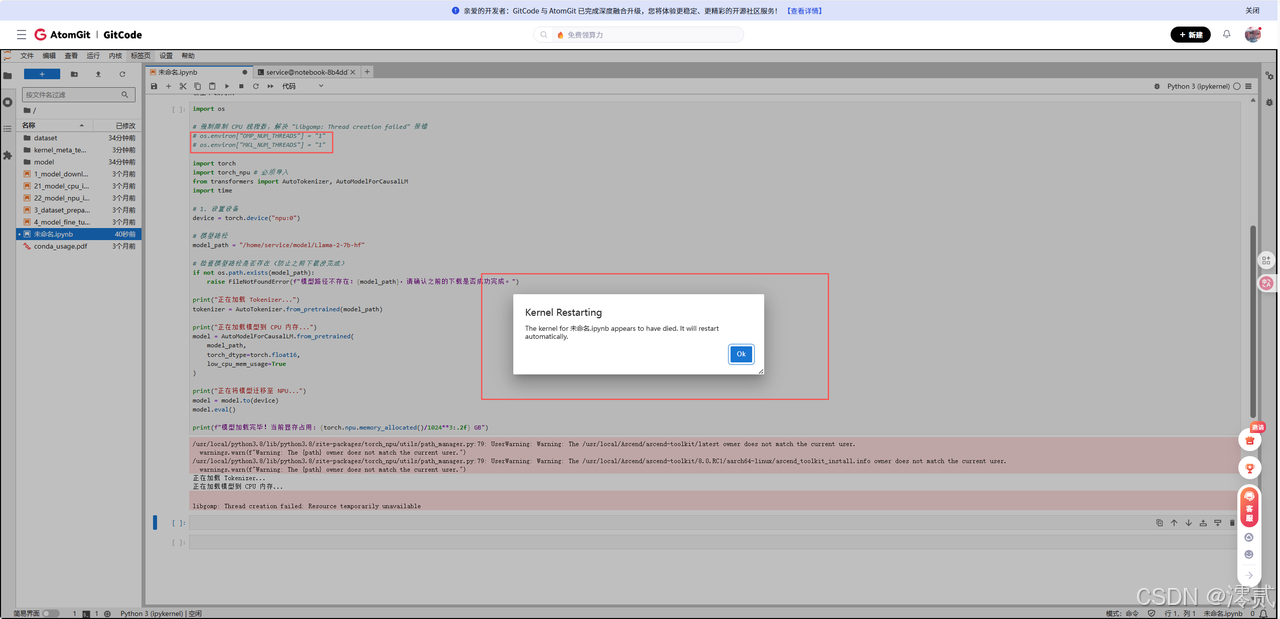Open the file browser sidebar icon
This screenshot has height=619, width=1280.
coord(7,75)
